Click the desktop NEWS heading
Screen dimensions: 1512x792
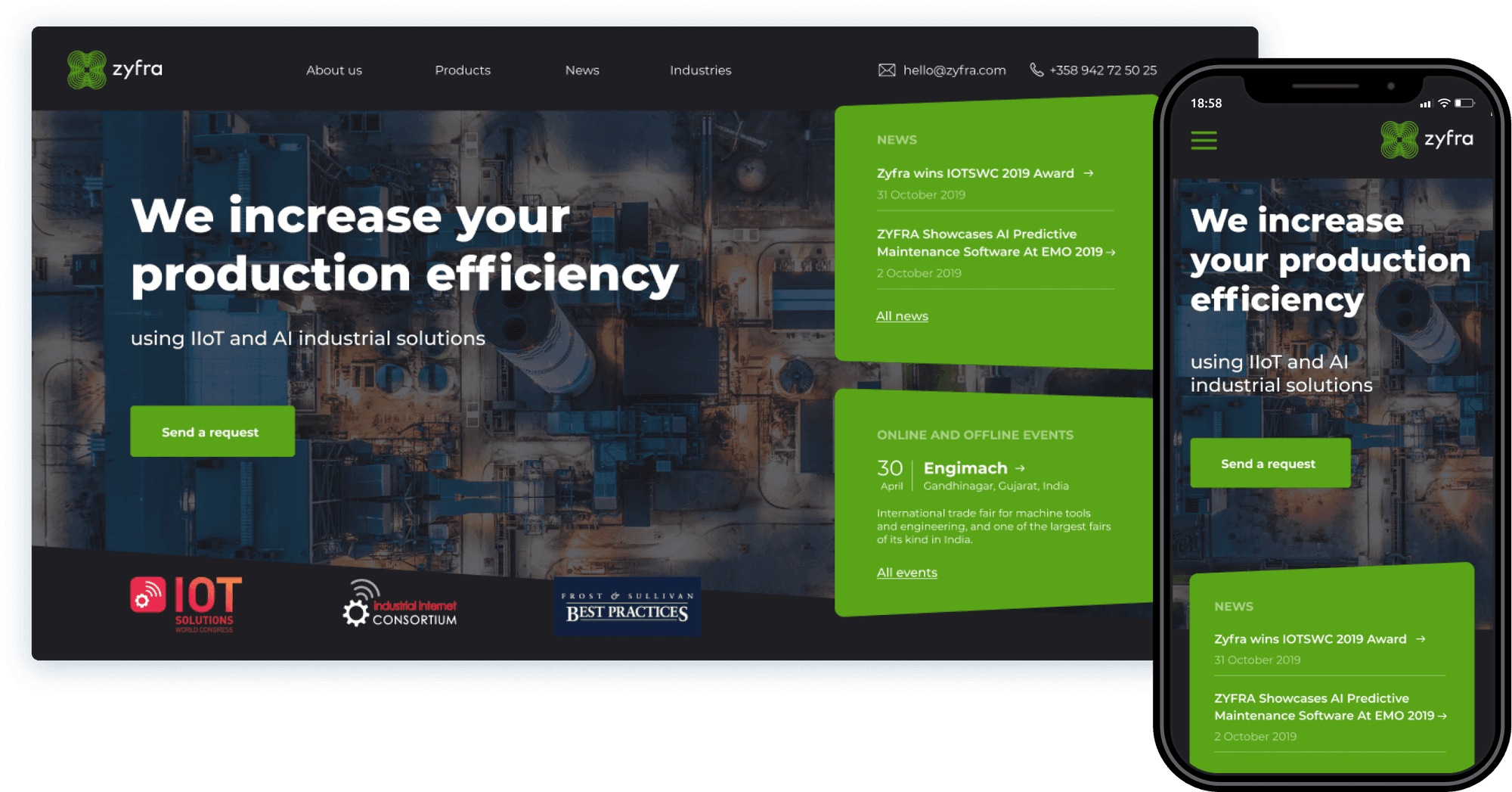[x=897, y=140]
